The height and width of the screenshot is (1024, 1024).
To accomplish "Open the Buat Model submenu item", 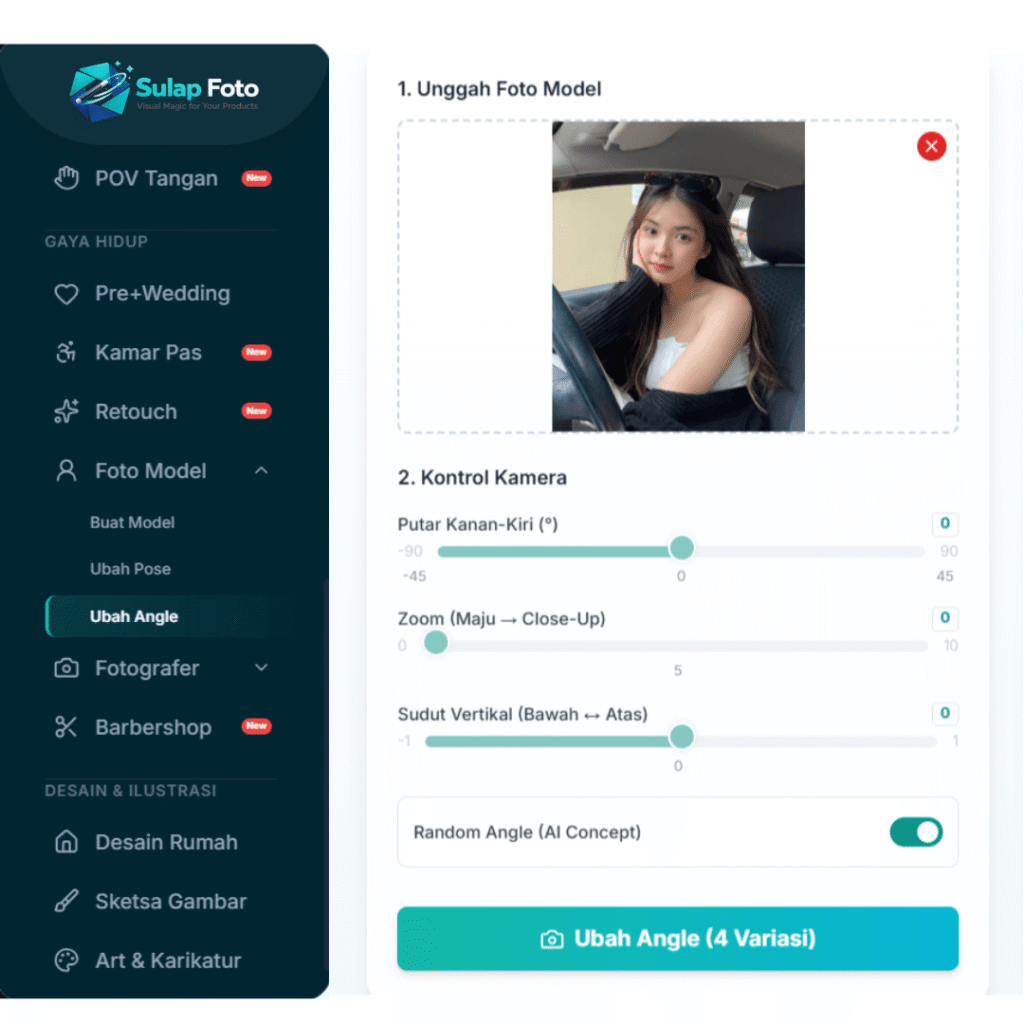I will coord(133,522).
